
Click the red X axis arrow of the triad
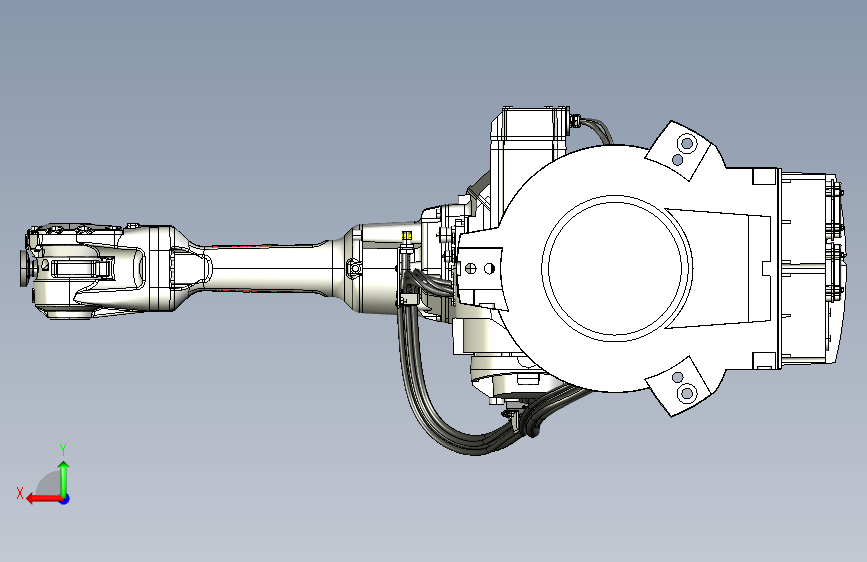43,499
